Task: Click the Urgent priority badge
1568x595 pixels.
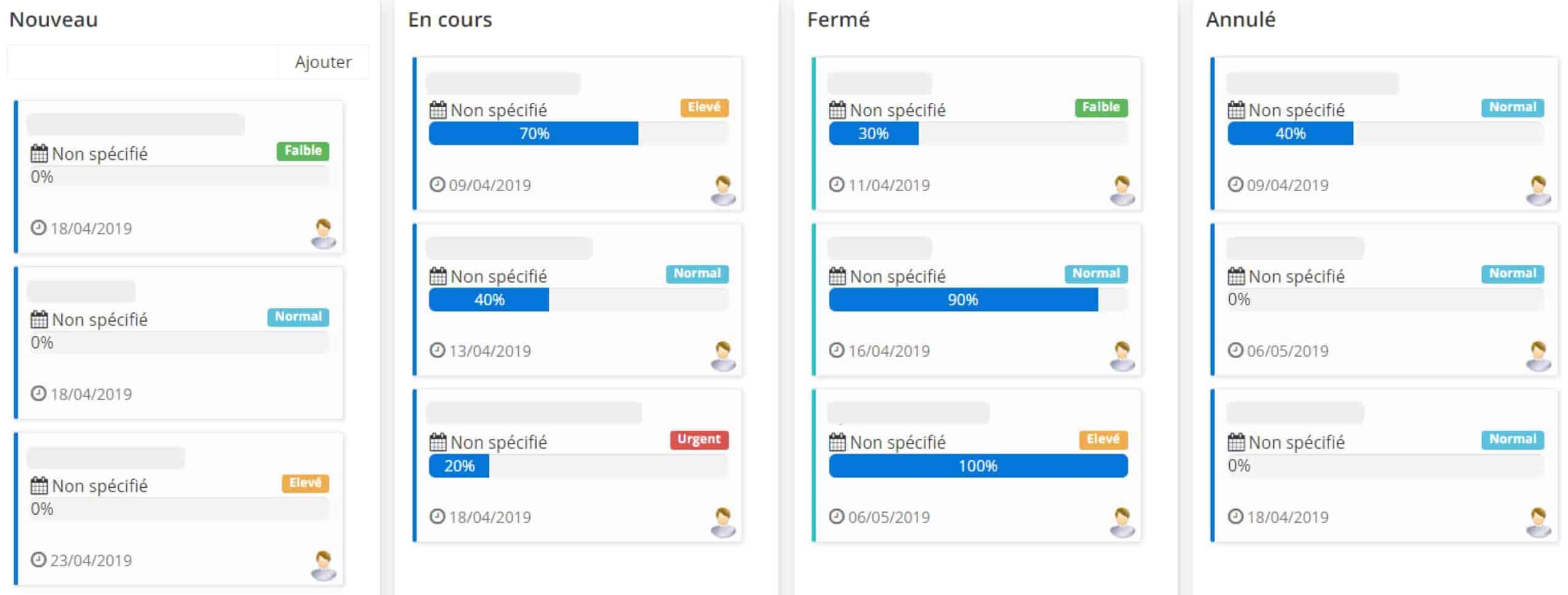Action: (x=699, y=439)
